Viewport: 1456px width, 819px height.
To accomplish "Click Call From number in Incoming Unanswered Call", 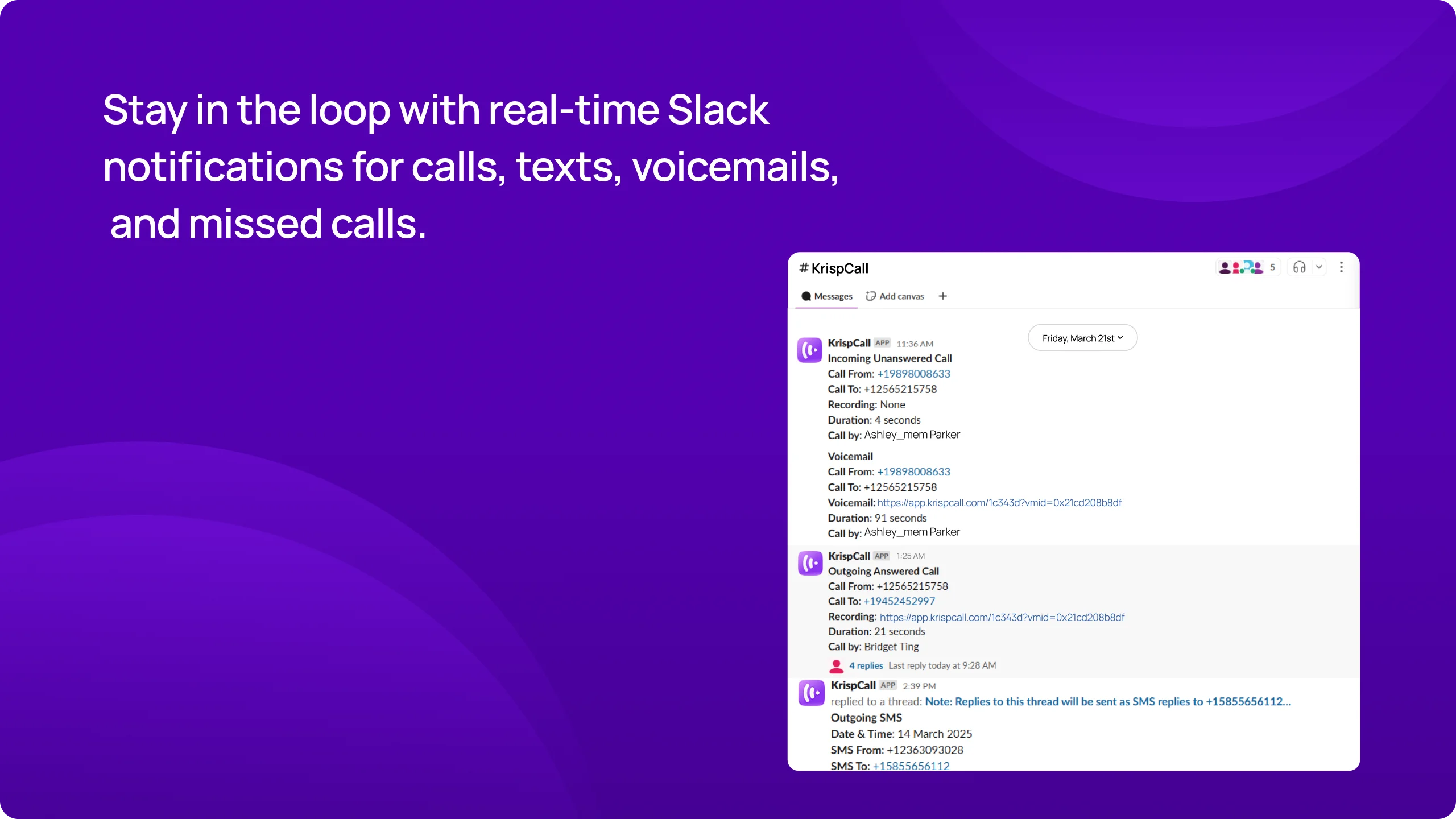I will click(x=913, y=374).
